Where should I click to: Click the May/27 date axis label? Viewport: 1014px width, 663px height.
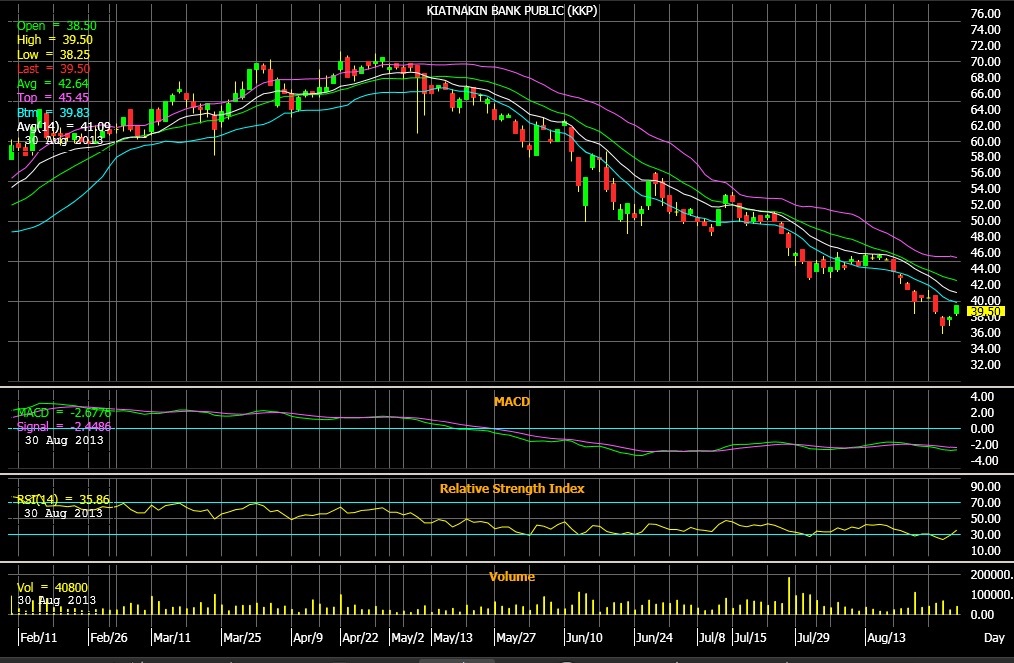coord(515,638)
